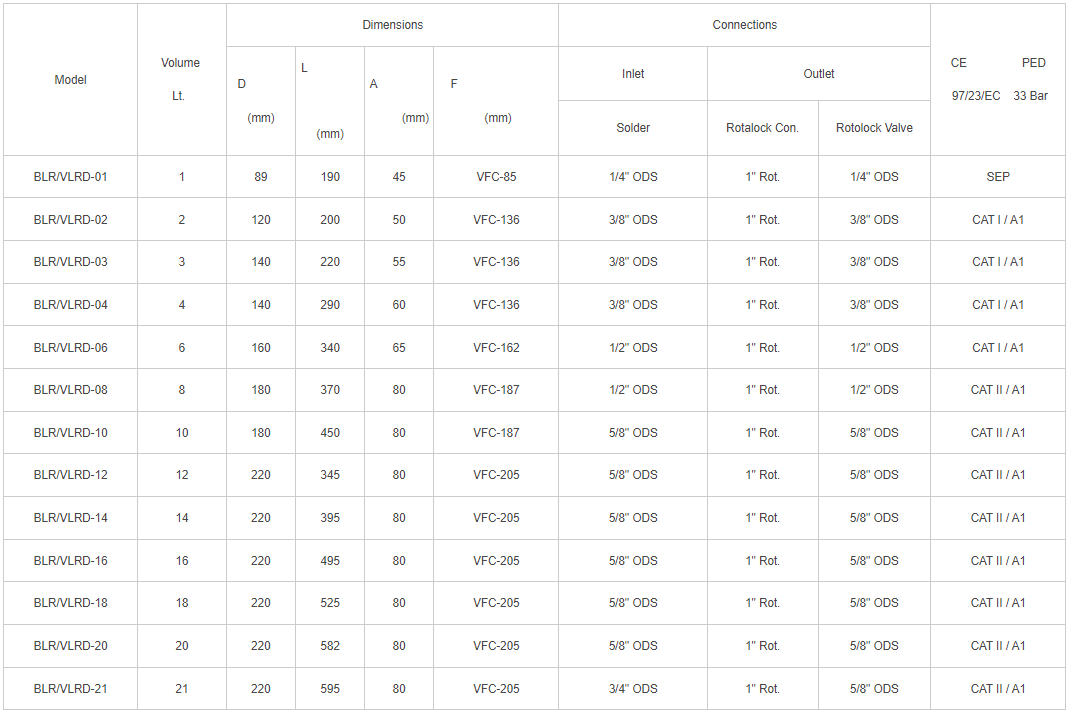Select the BLR/VLRD-21 model cell
1068x712 pixels.
(x=70, y=689)
